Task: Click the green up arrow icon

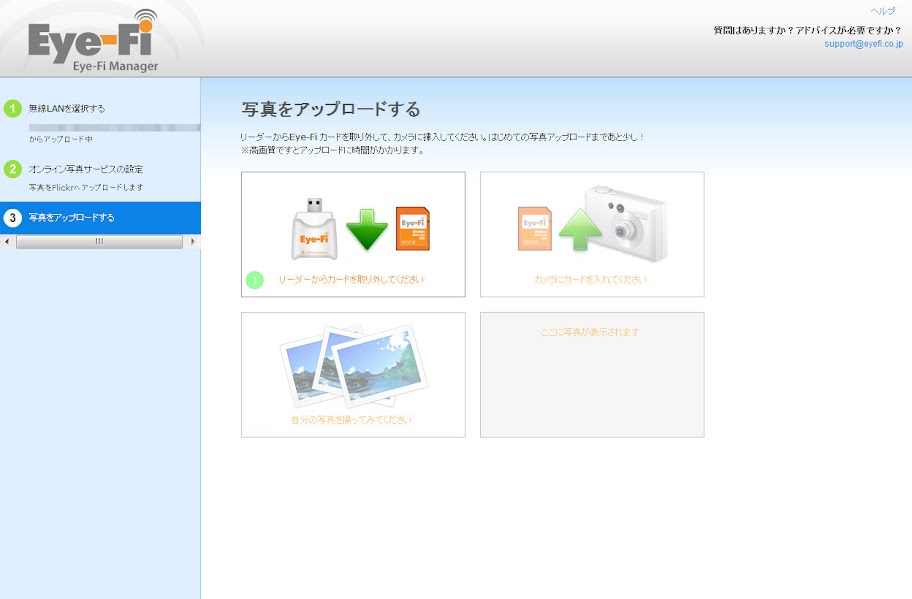Action: [580, 229]
